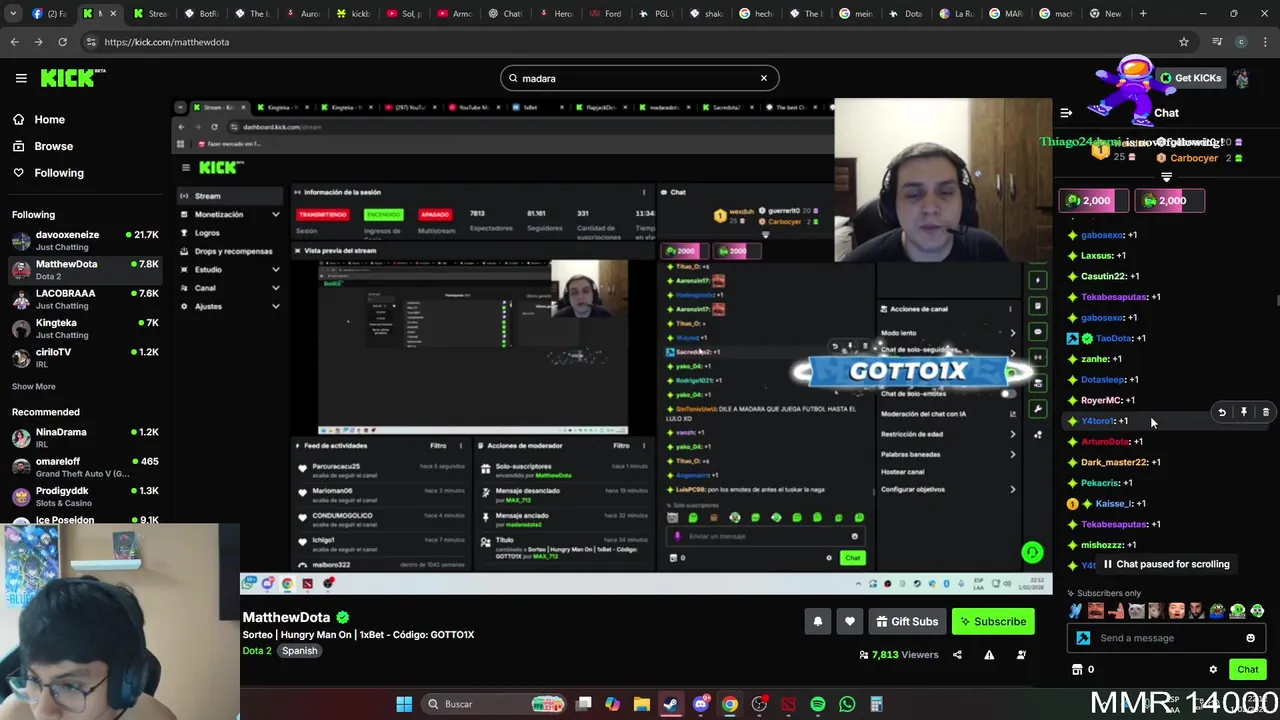Switch to the Facebook browser tab
Screen dimensions: 1280x720
click(50, 14)
